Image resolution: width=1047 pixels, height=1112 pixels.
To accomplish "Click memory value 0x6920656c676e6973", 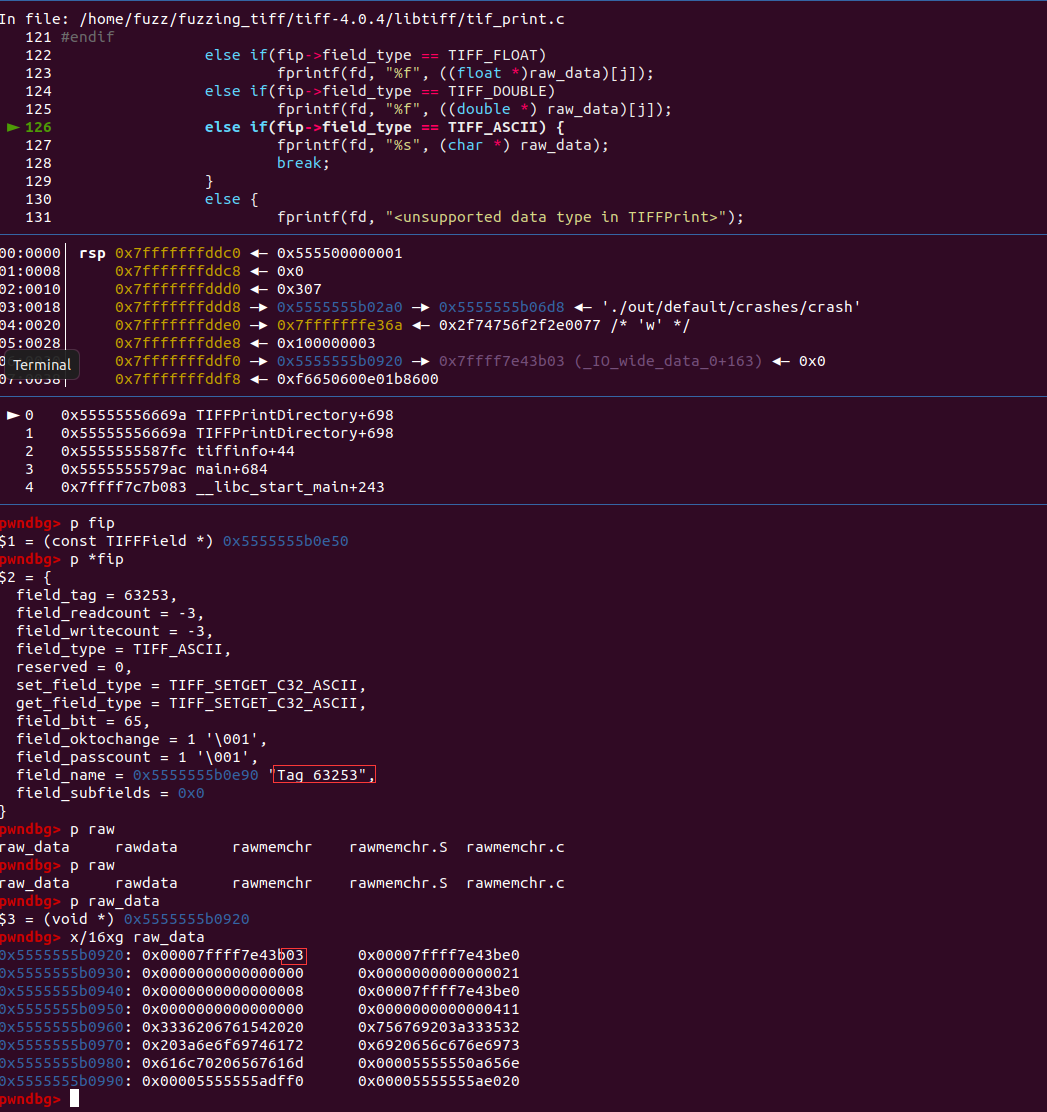I will pyautogui.click(x=438, y=1045).
